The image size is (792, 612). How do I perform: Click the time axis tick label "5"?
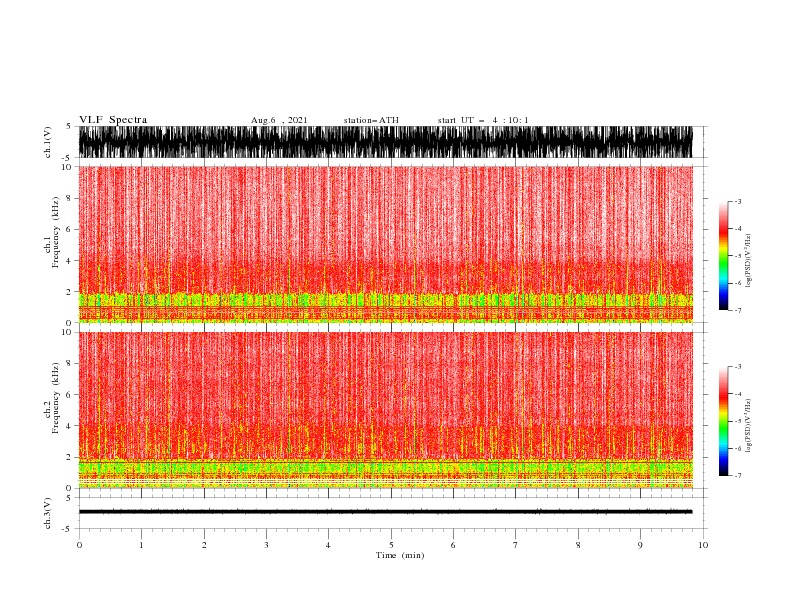[x=391, y=545]
